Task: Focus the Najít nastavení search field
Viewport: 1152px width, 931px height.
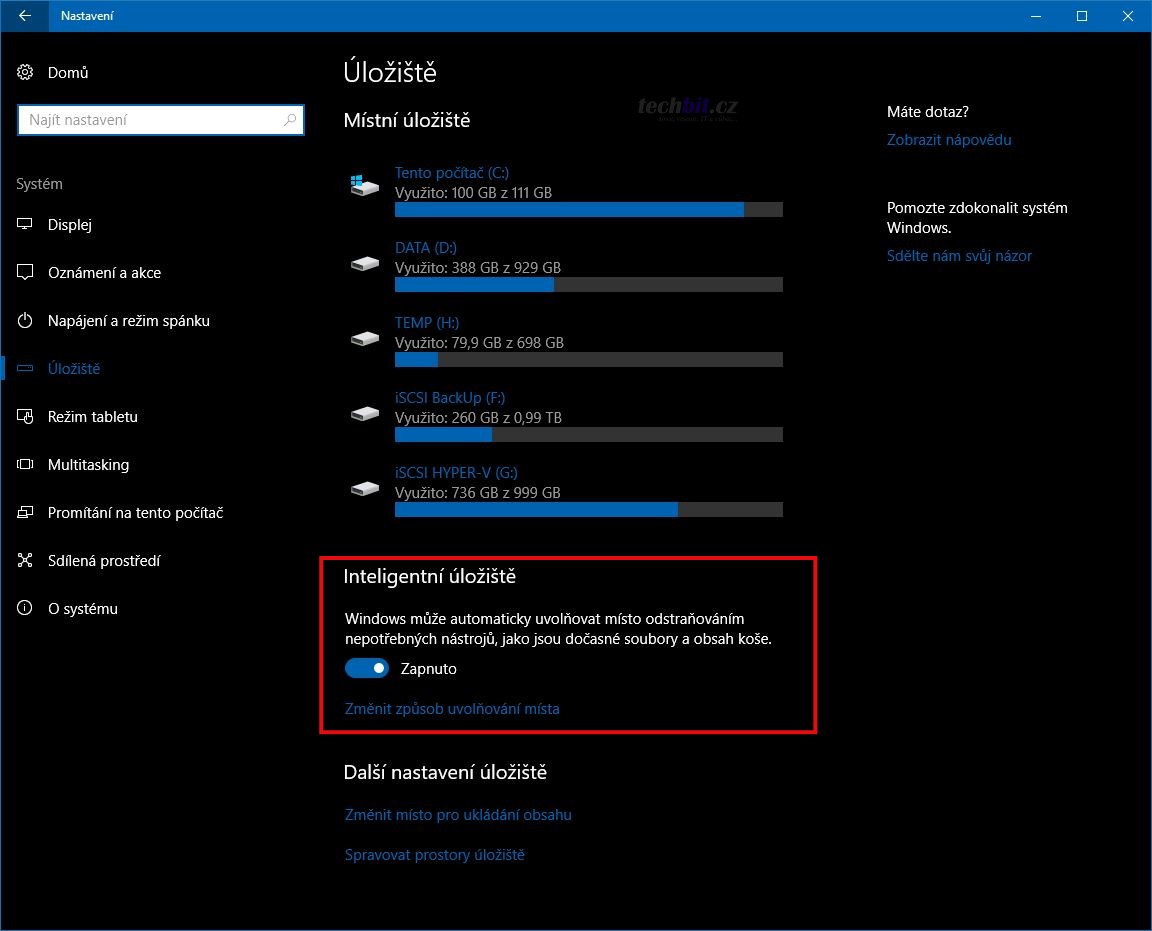Action: point(160,120)
